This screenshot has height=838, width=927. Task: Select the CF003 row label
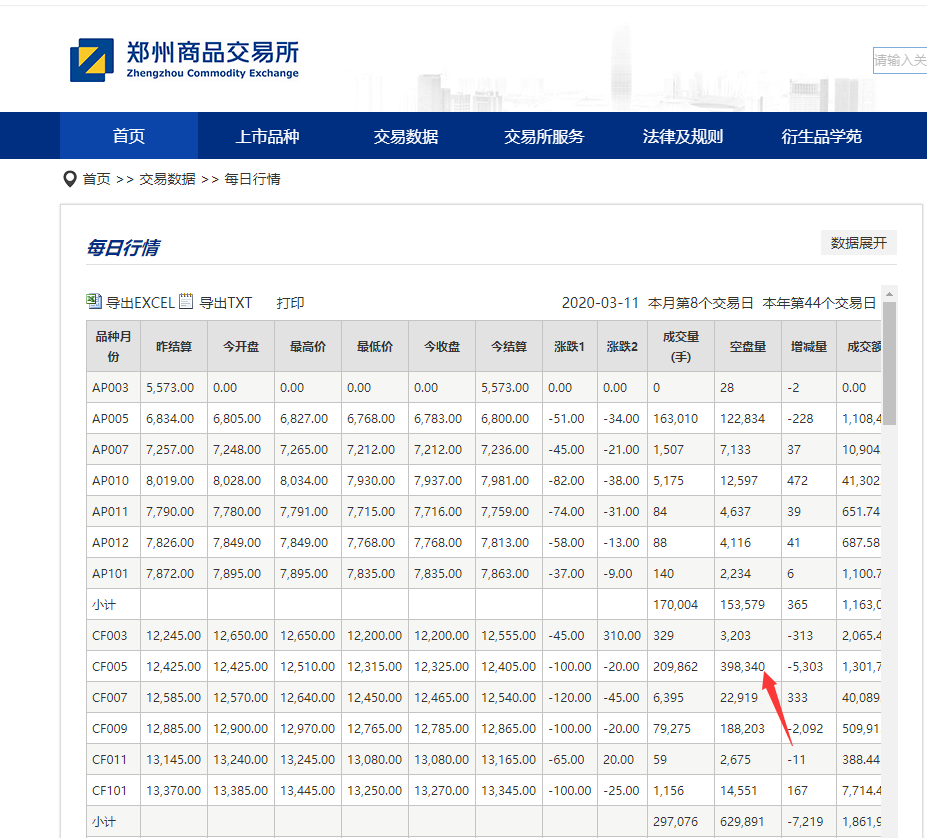coord(109,635)
